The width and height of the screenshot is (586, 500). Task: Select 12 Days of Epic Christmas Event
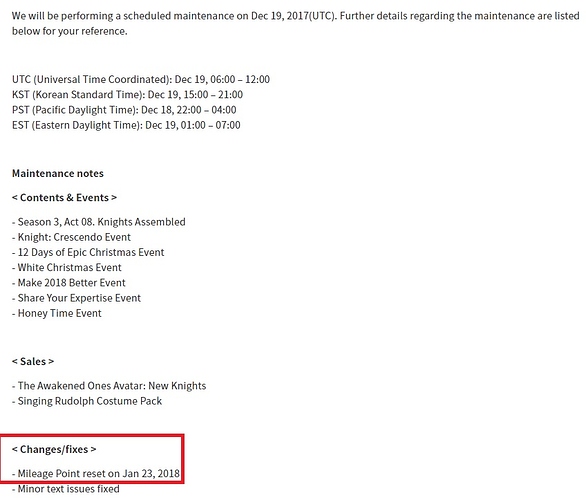(88, 253)
